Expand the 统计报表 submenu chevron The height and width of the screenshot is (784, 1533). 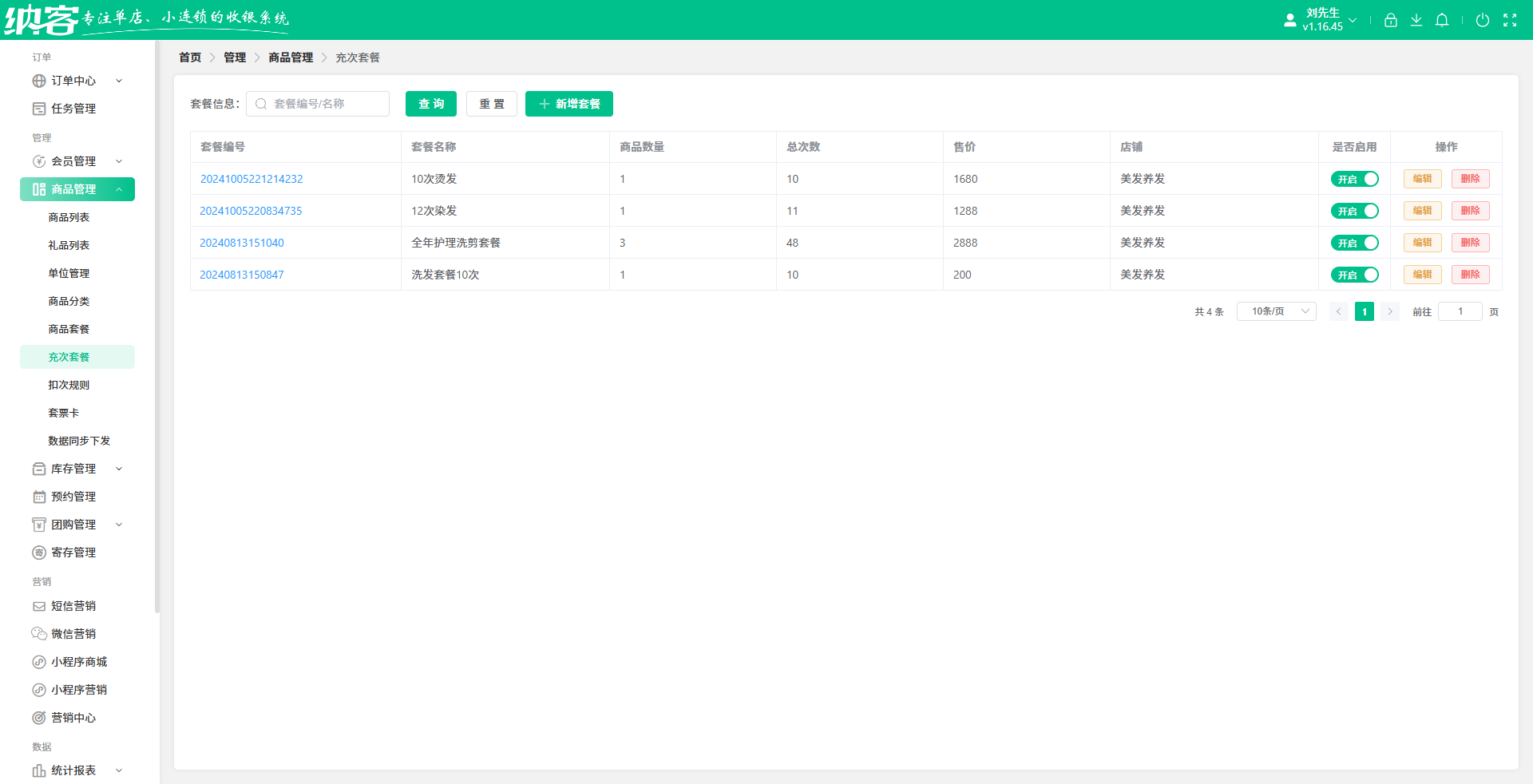tap(119, 770)
